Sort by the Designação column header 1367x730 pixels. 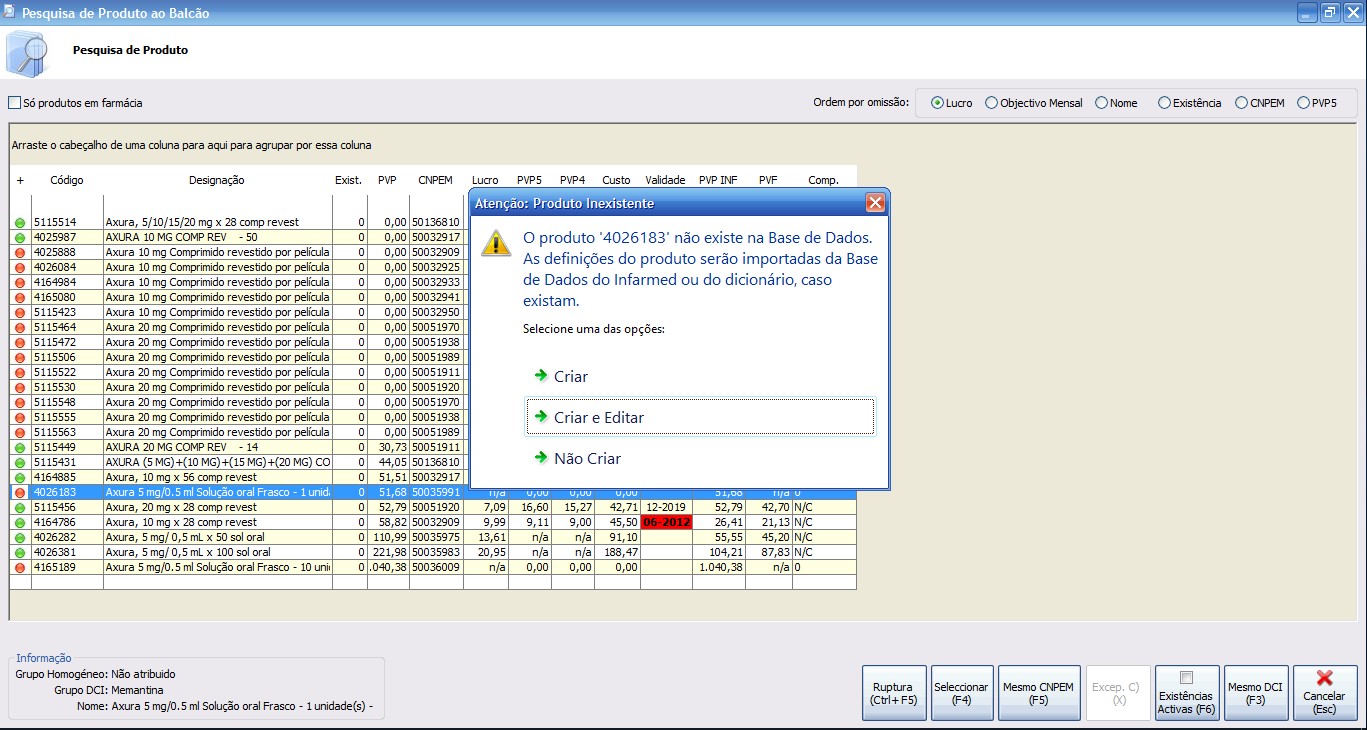(x=216, y=180)
